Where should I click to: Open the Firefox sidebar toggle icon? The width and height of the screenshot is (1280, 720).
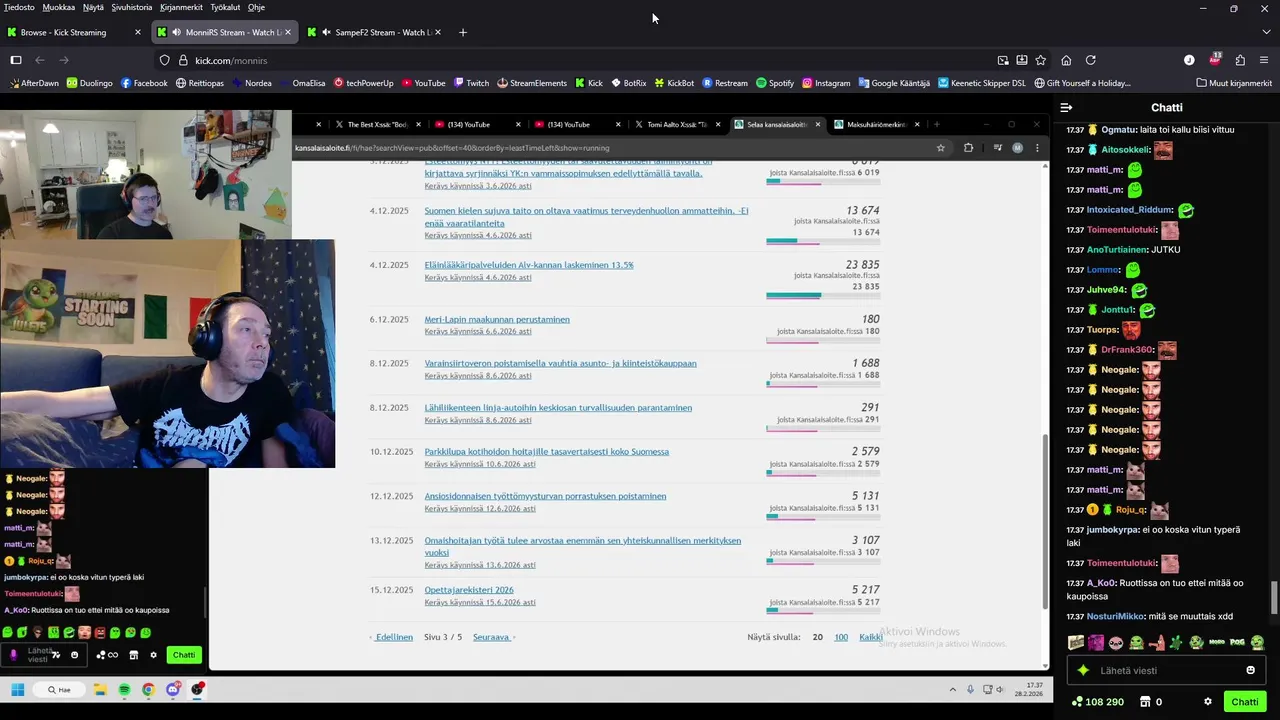coord(16,60)
